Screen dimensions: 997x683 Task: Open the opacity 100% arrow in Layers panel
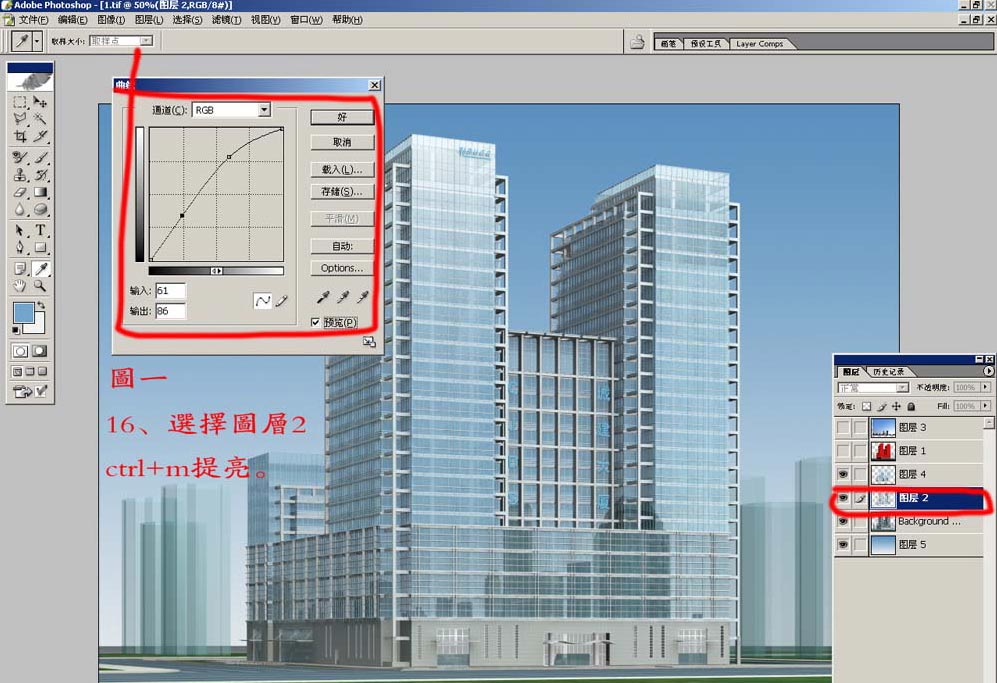[986, 387]
